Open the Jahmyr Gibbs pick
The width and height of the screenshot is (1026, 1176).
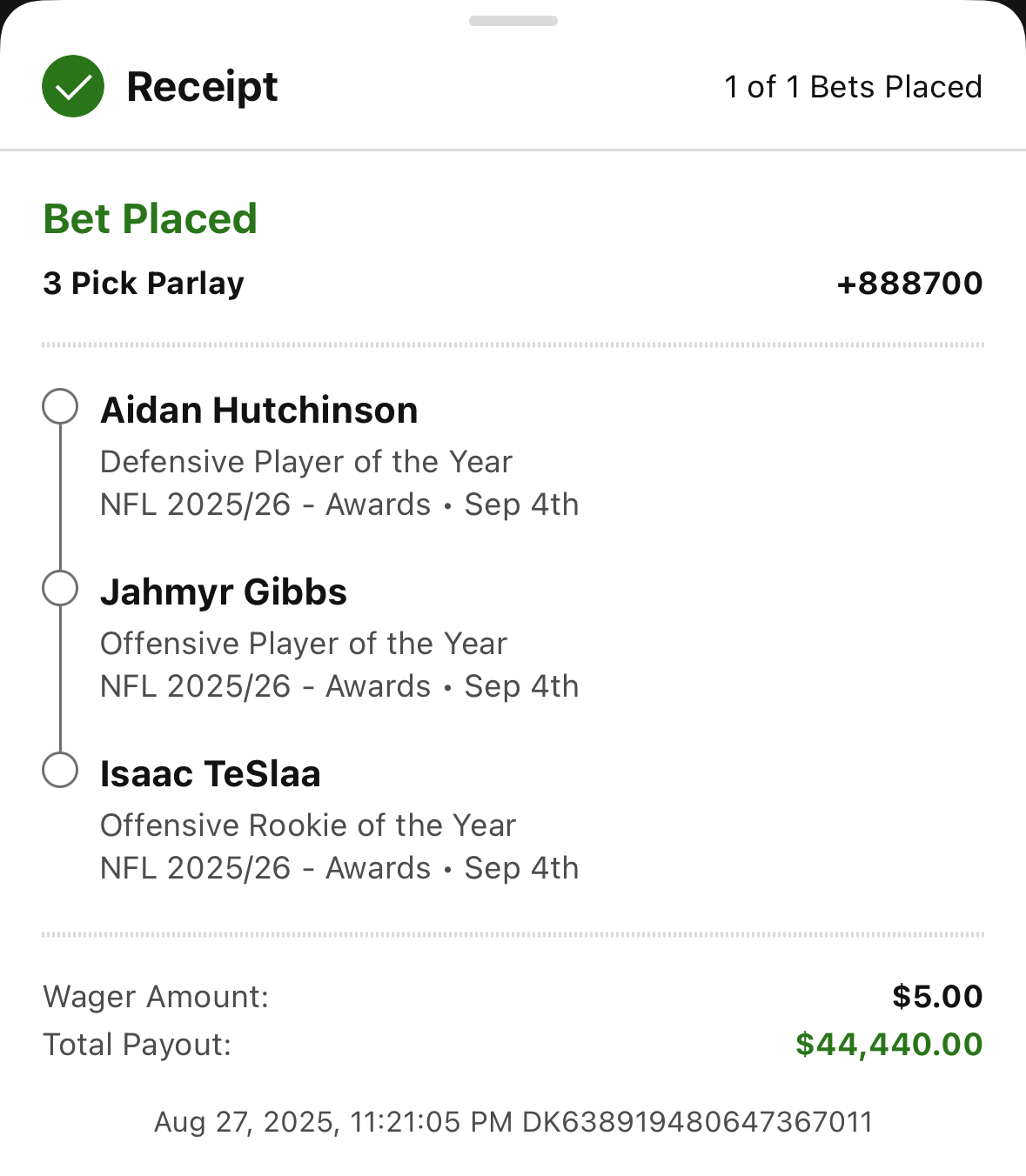tap(224, 591)
